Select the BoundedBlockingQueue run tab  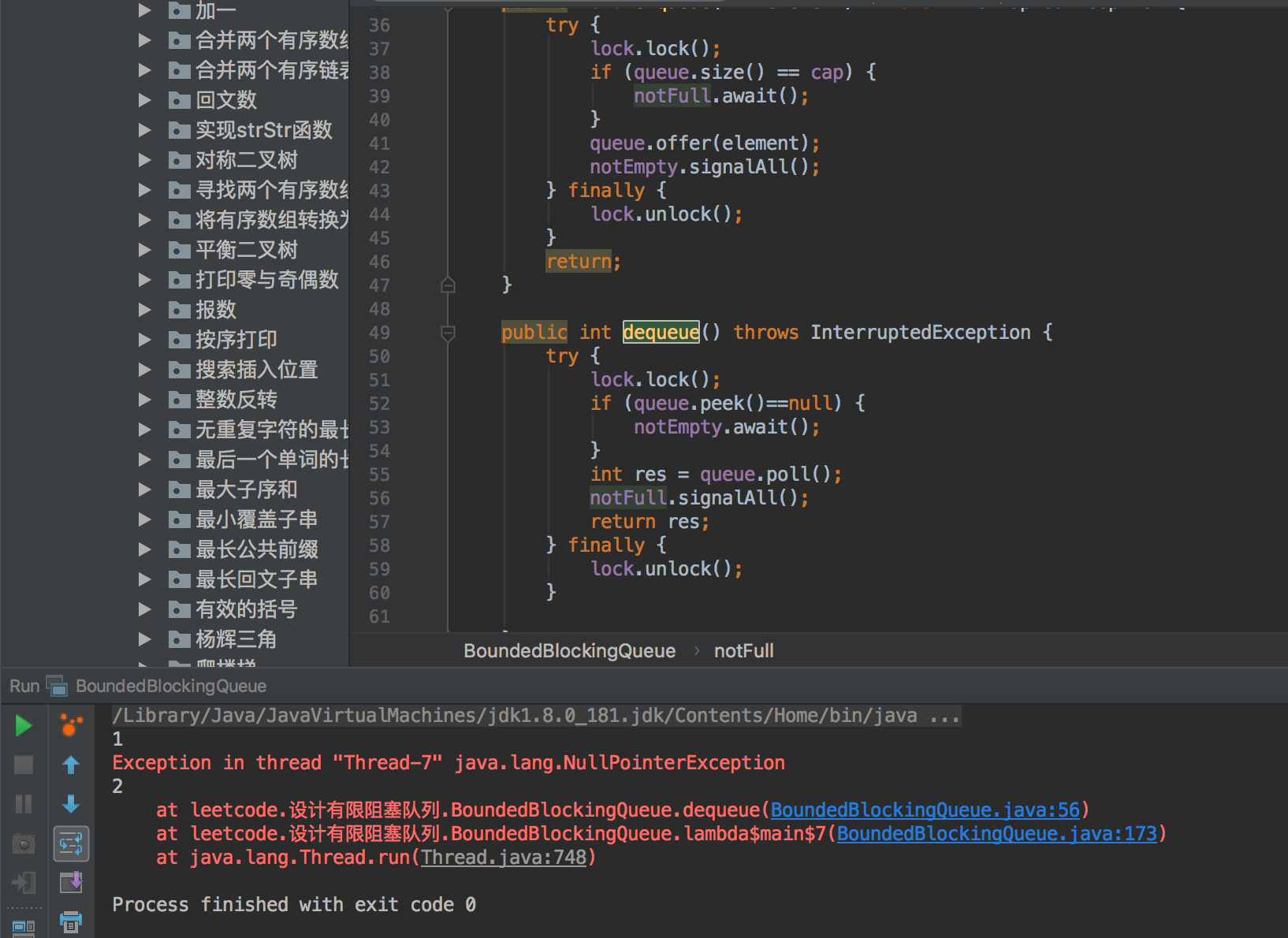click(170, 686)
